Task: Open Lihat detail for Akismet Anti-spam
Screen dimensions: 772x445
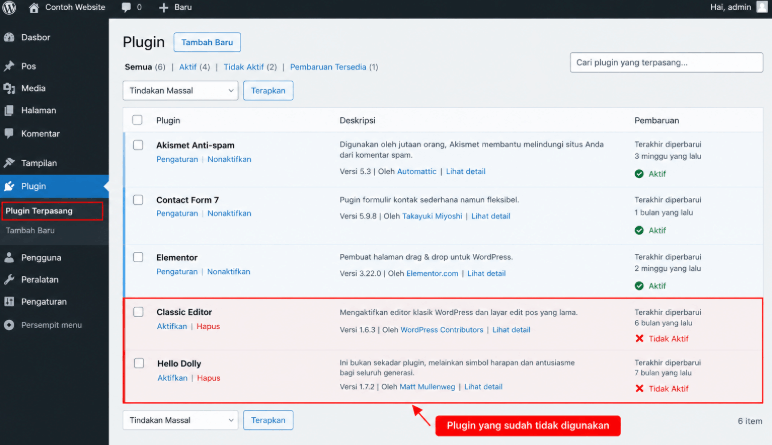Action: (466, 171)
